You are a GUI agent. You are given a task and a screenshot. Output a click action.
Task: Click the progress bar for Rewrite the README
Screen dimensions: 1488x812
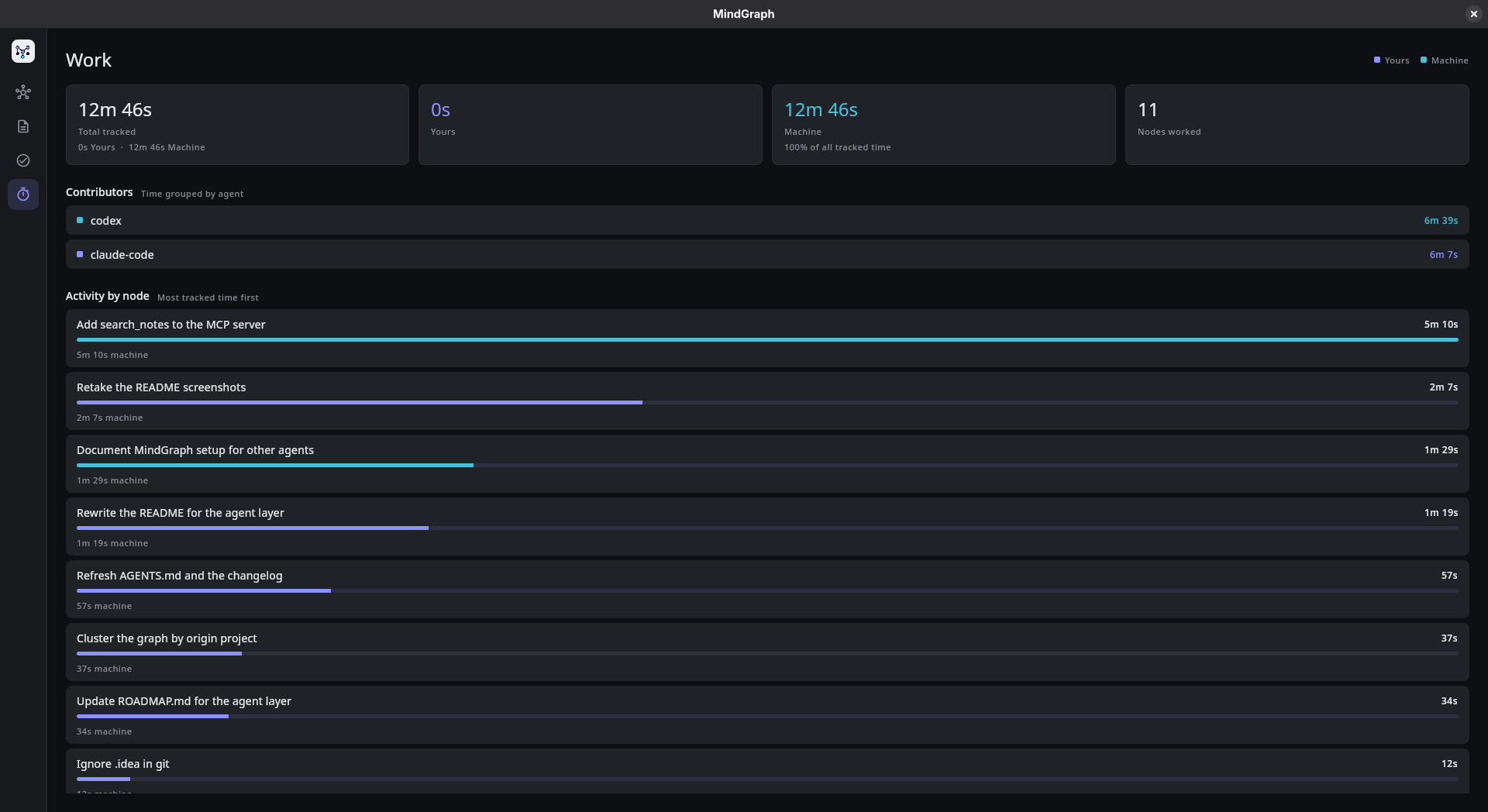767,528
